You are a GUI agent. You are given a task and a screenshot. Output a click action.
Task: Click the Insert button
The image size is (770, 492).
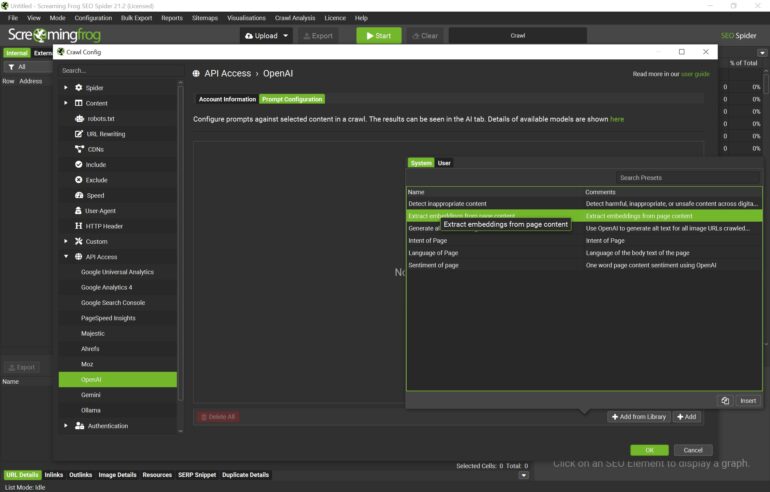click(x=748, y=401)
